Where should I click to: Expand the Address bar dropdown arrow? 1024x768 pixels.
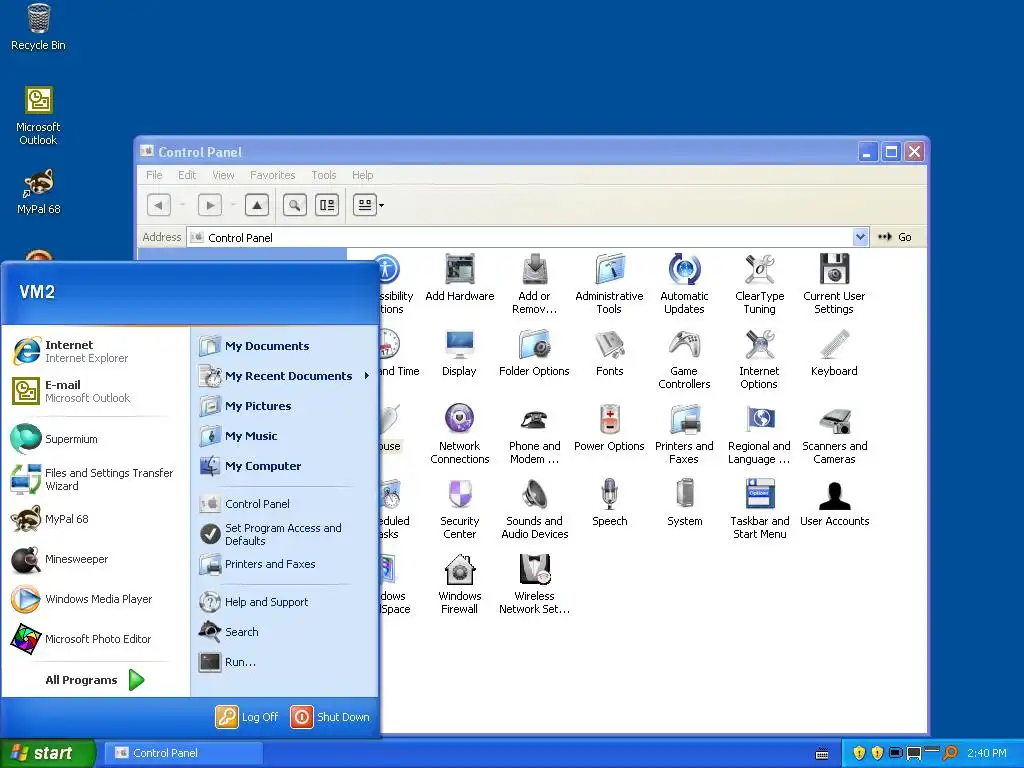(x=860, y=237)
